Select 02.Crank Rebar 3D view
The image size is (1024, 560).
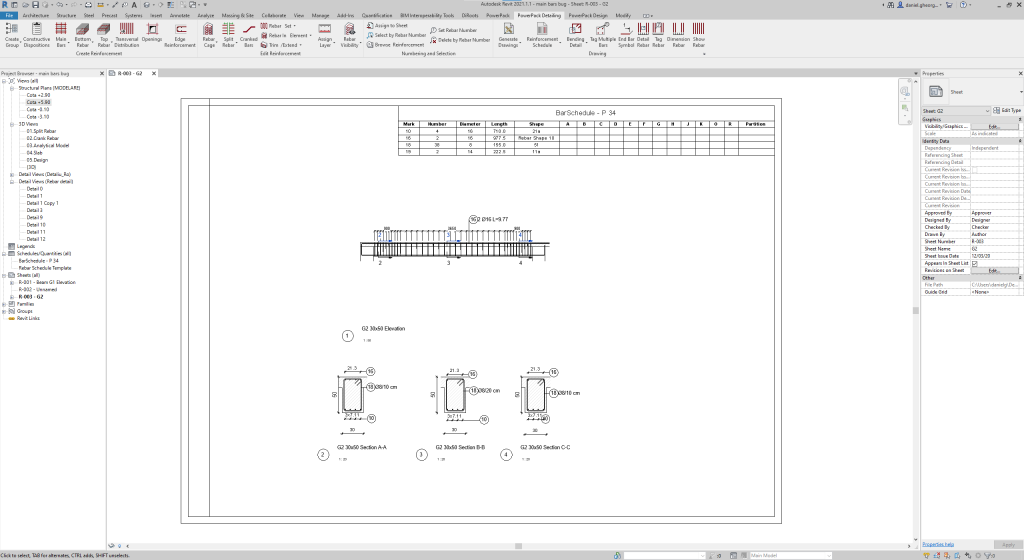click(42, 138)
